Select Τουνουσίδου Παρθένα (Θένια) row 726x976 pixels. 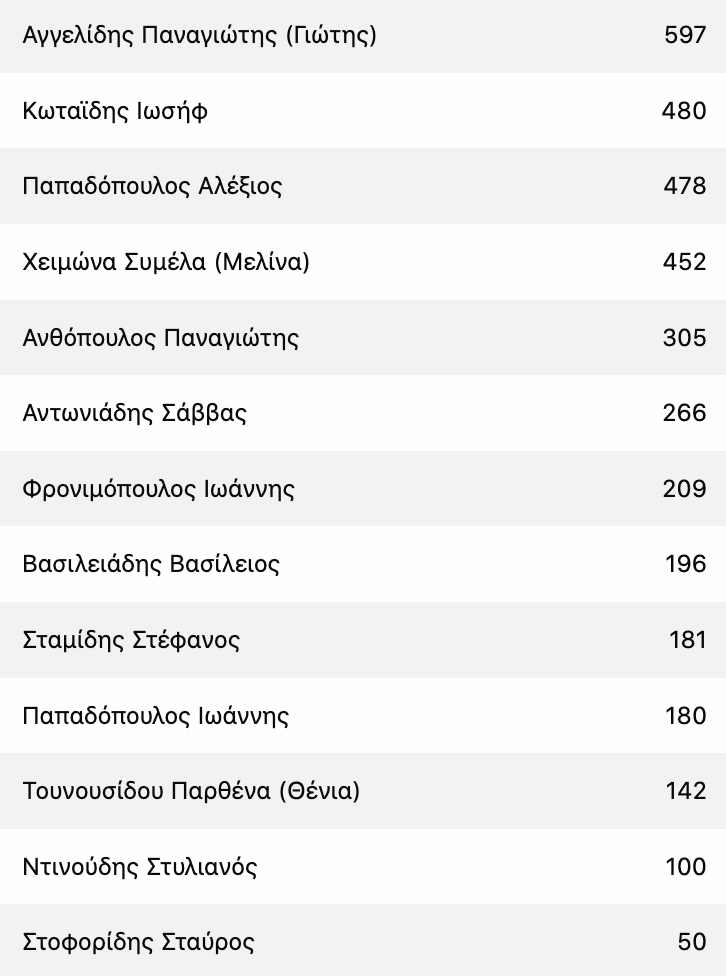pyautogui.click(x=363, y=791)
